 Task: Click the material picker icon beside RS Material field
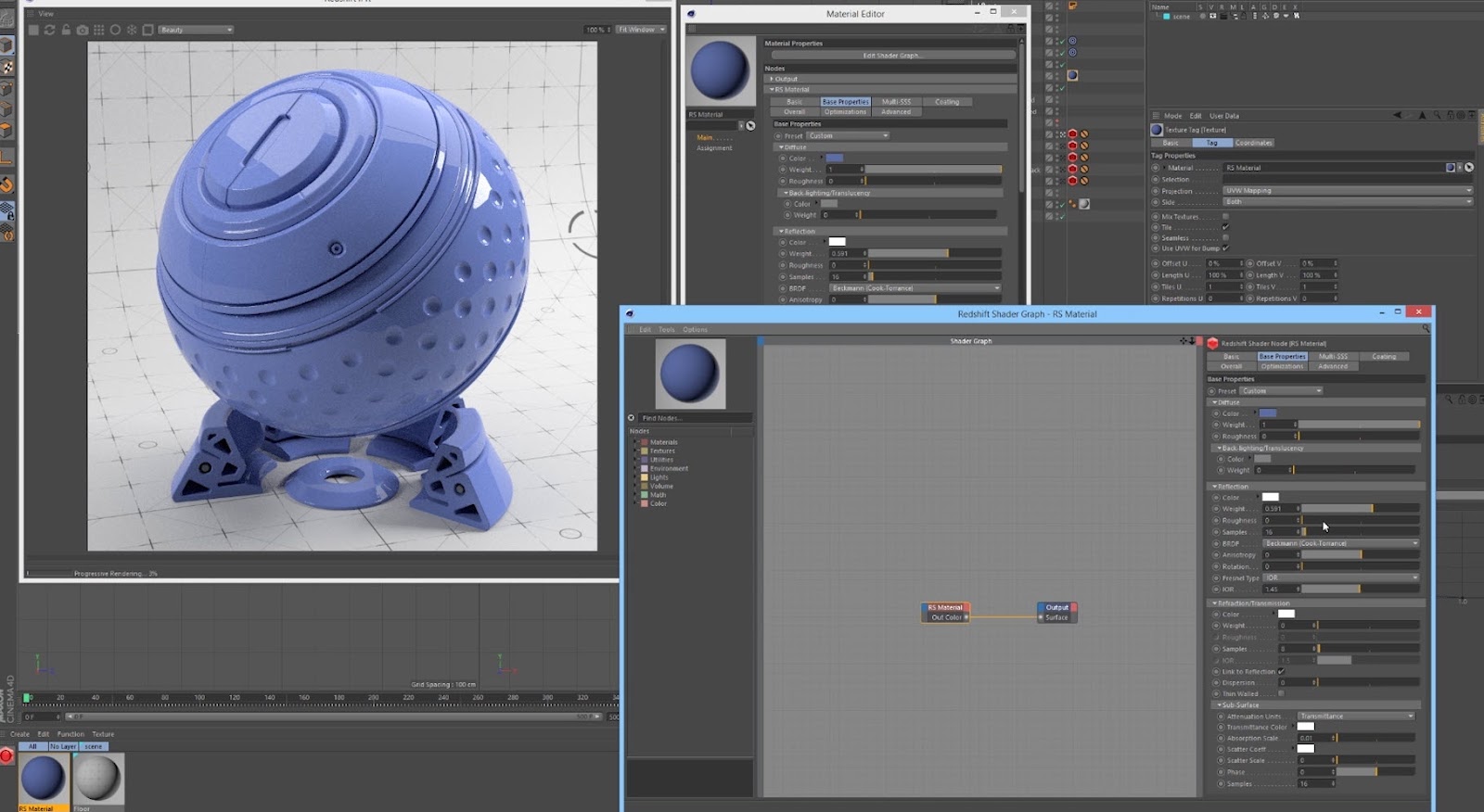1469,168
